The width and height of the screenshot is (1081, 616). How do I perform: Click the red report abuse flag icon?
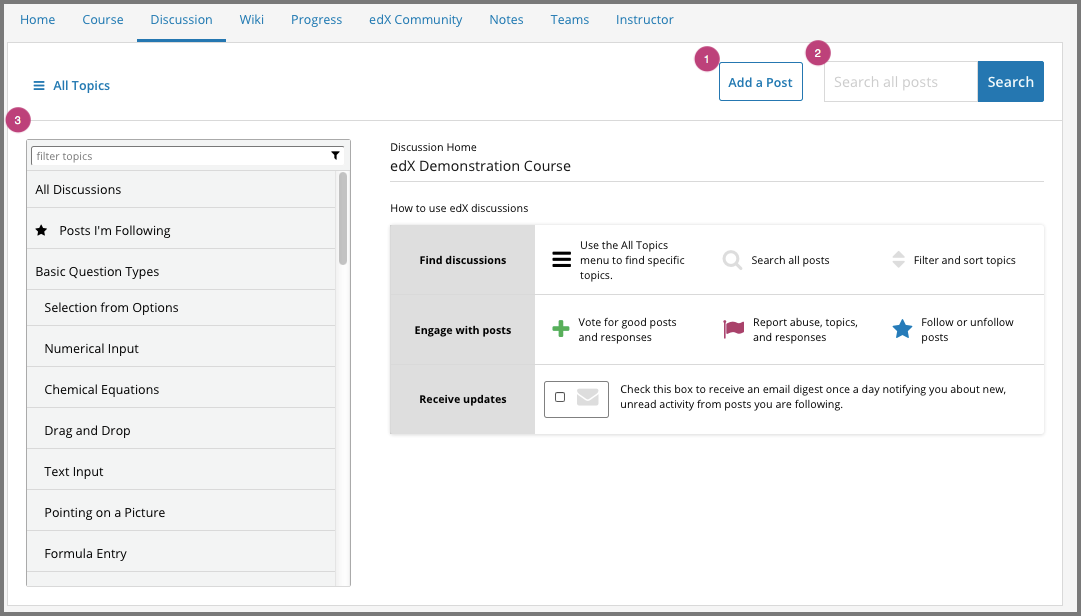click(734, 330)
